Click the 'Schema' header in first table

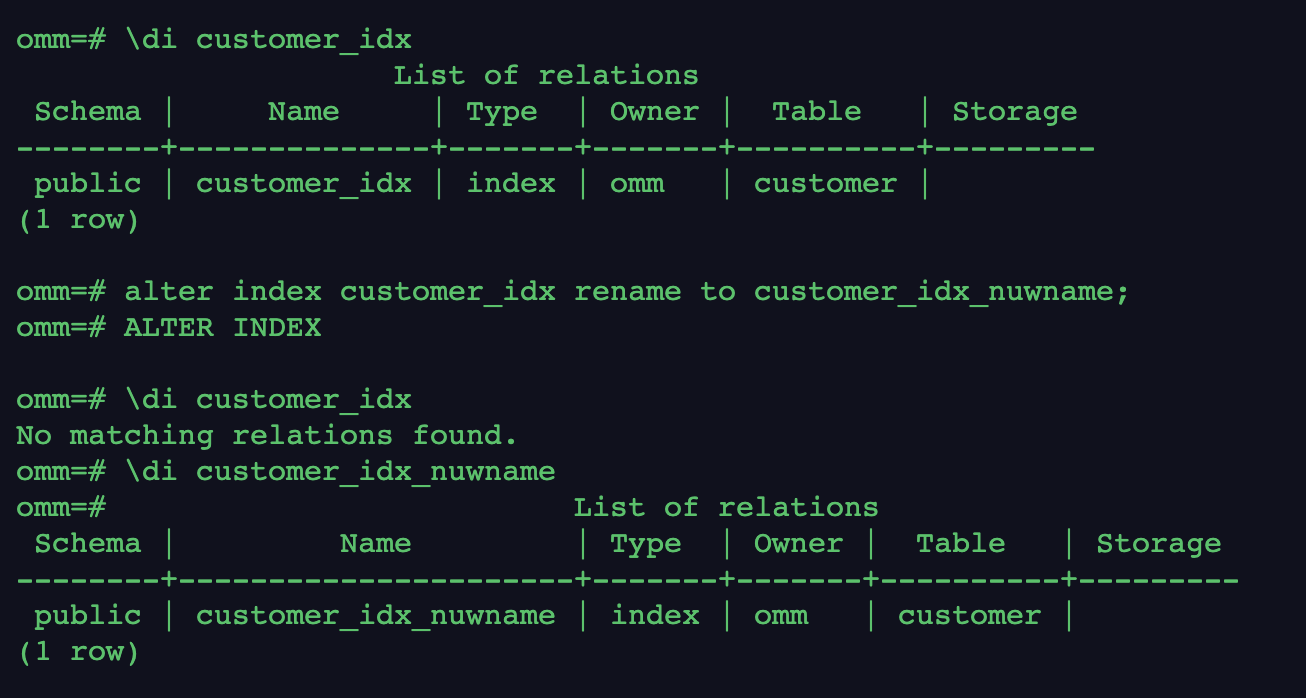coord(87,112)
